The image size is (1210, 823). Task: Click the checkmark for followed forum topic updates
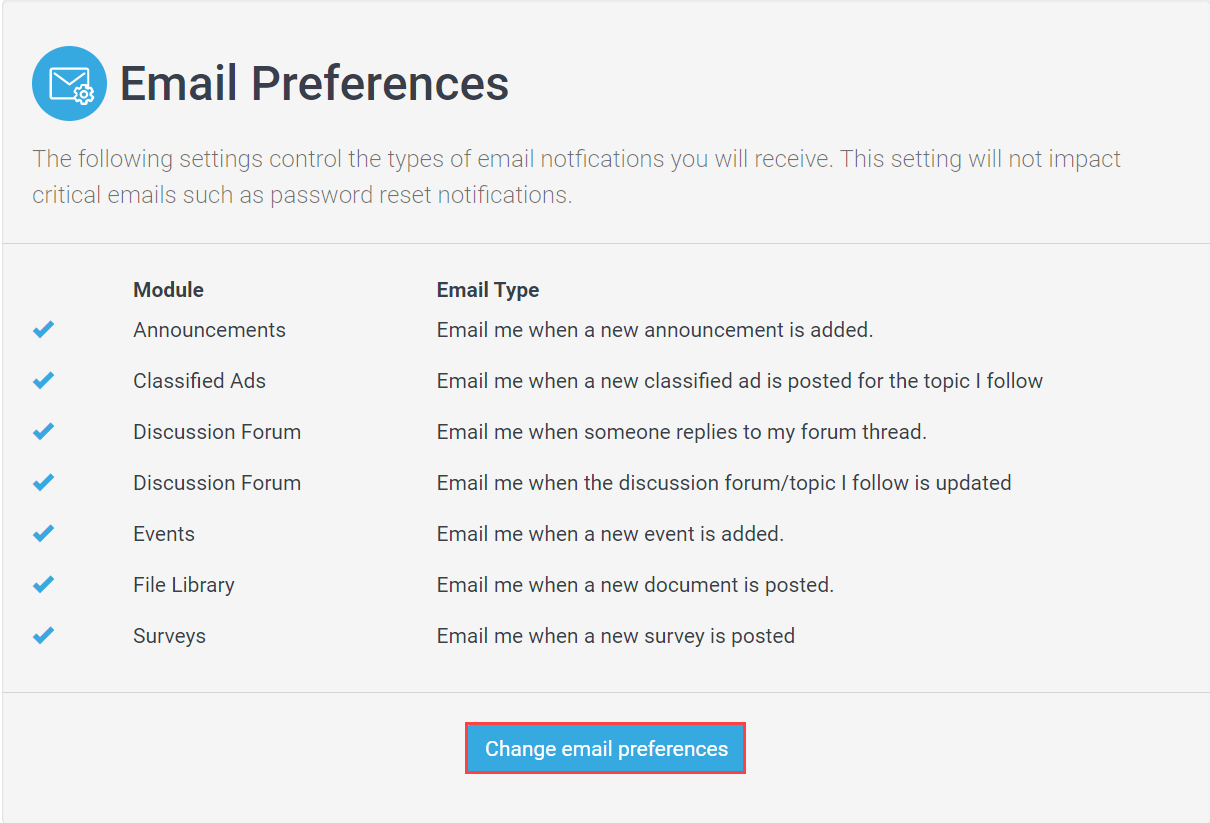[43, 482]
